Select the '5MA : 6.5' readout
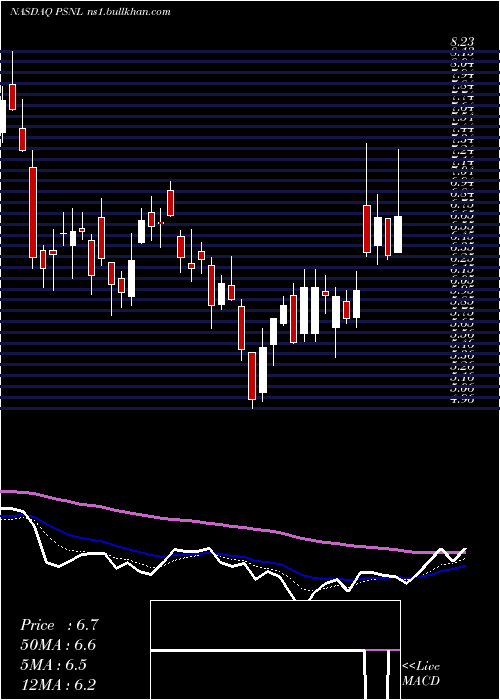The height and width of the screenshot is (700, 500). (55, 665)
